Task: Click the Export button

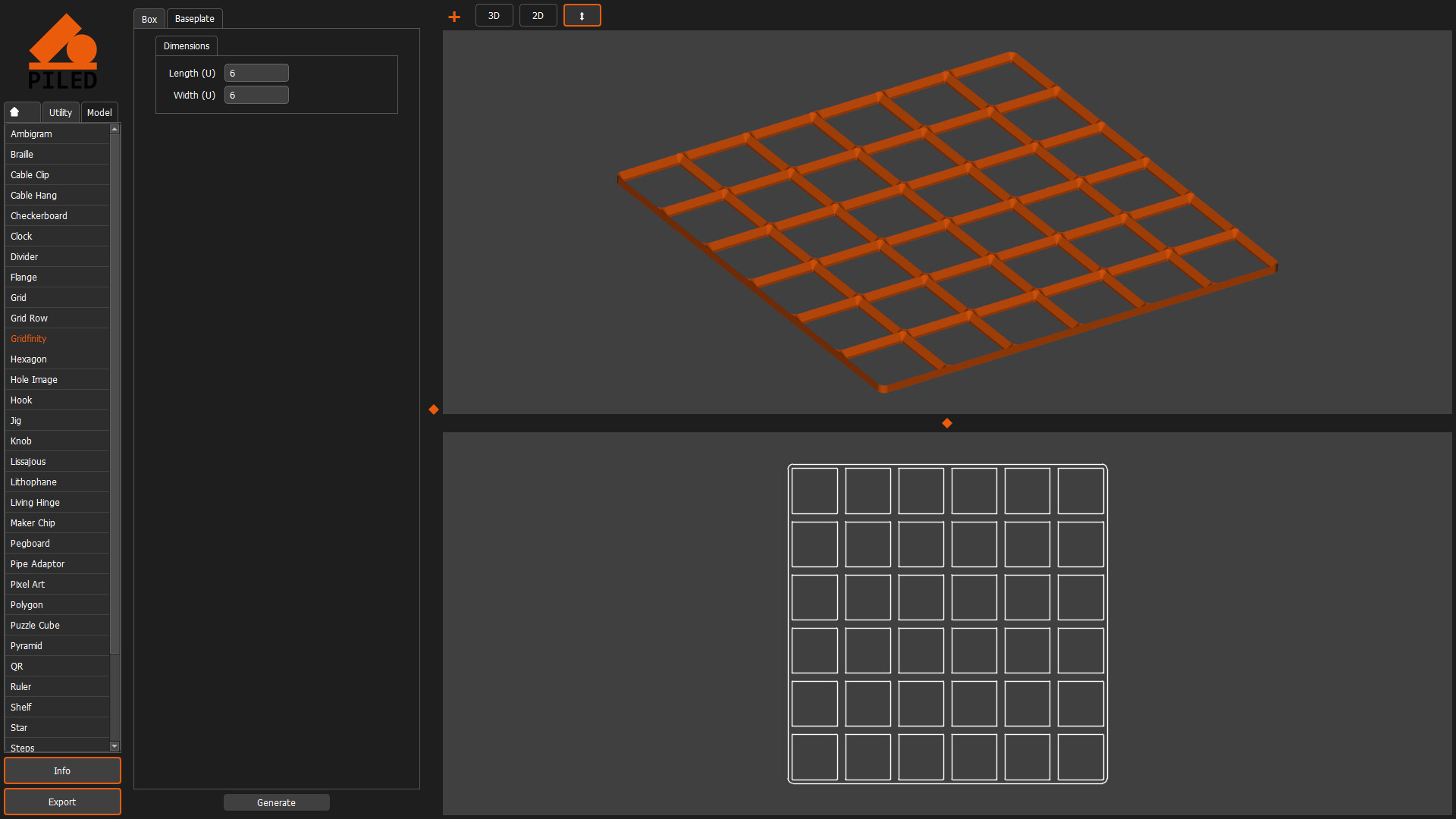Action: [x=62, y=802]
